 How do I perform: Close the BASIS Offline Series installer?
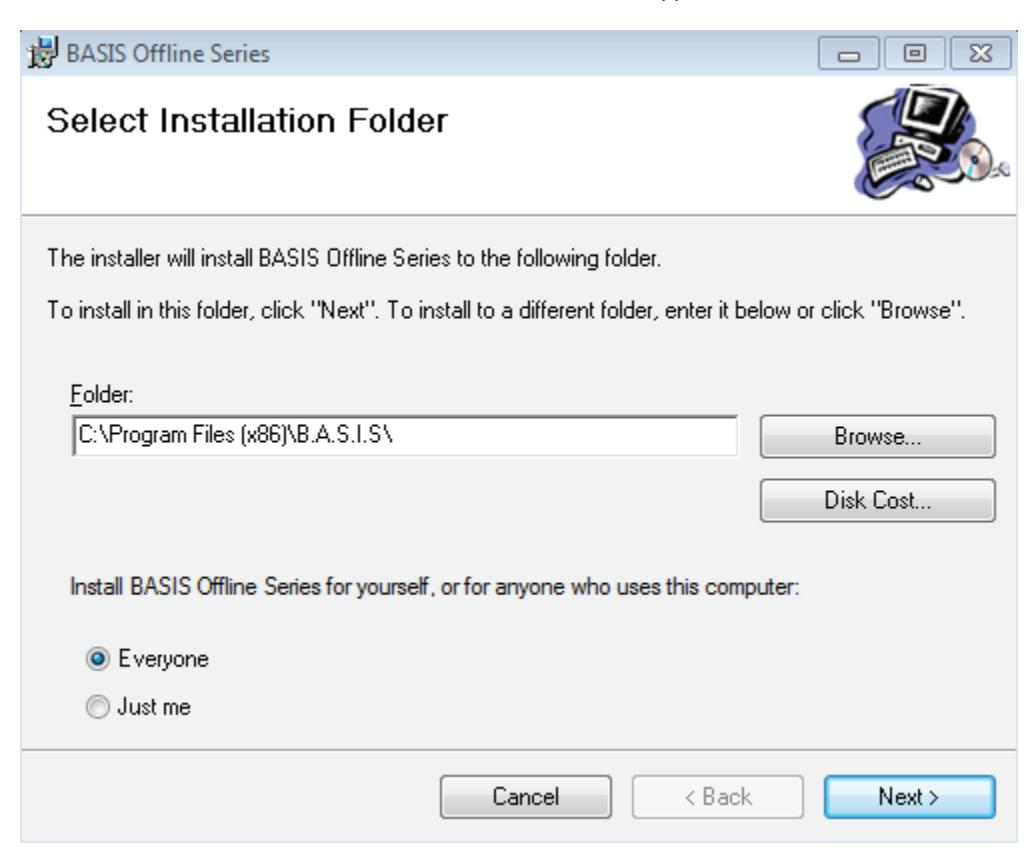980,54
